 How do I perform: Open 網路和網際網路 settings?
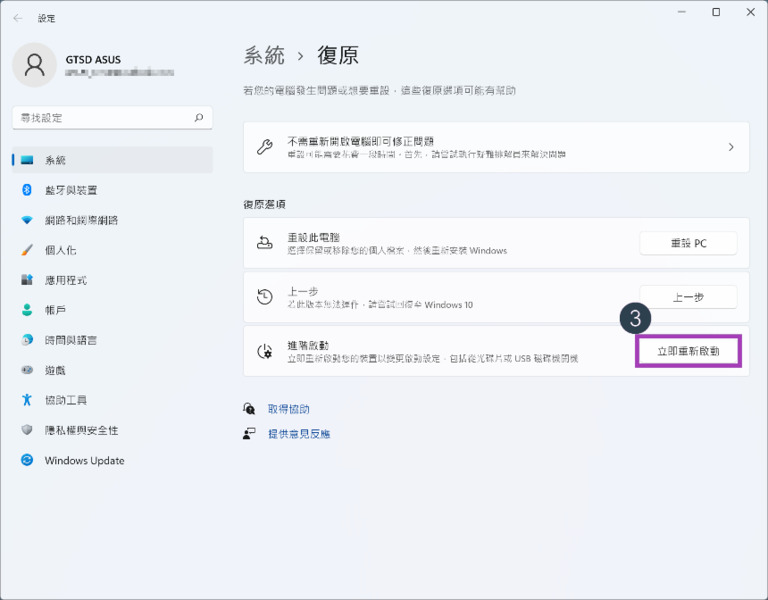(x=112, y=220)
